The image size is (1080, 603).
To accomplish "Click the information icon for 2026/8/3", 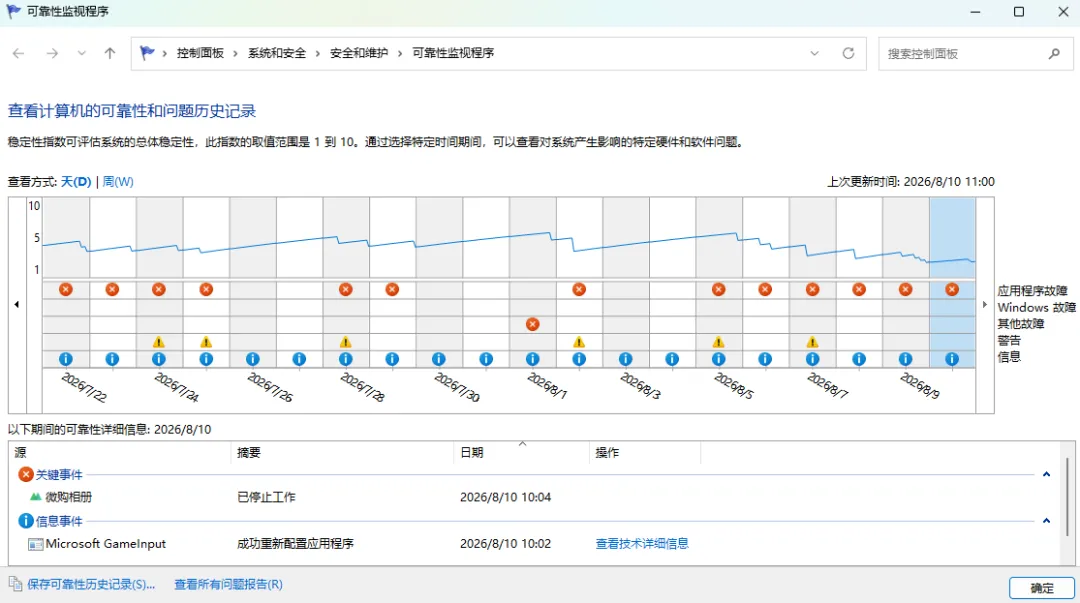I will (625, 359).
